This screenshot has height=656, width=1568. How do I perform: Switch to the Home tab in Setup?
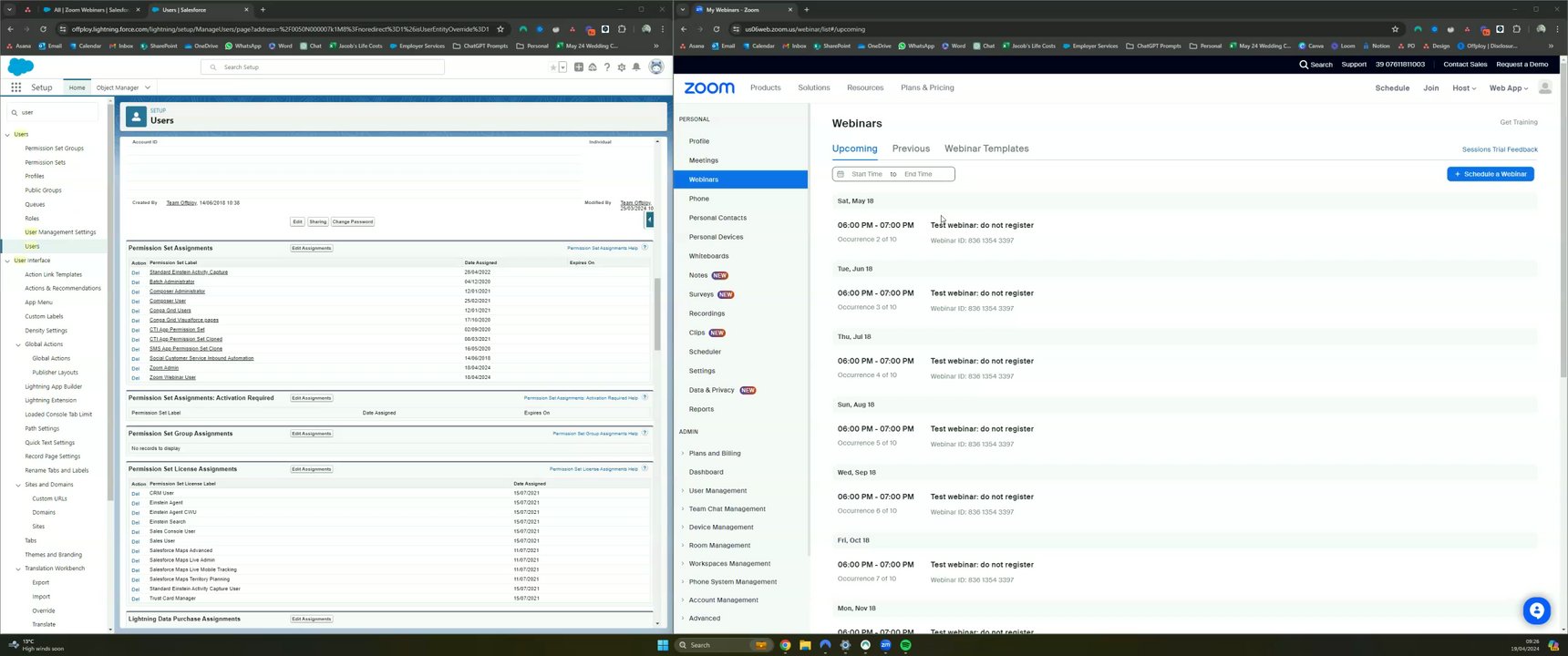pos(77,87)
